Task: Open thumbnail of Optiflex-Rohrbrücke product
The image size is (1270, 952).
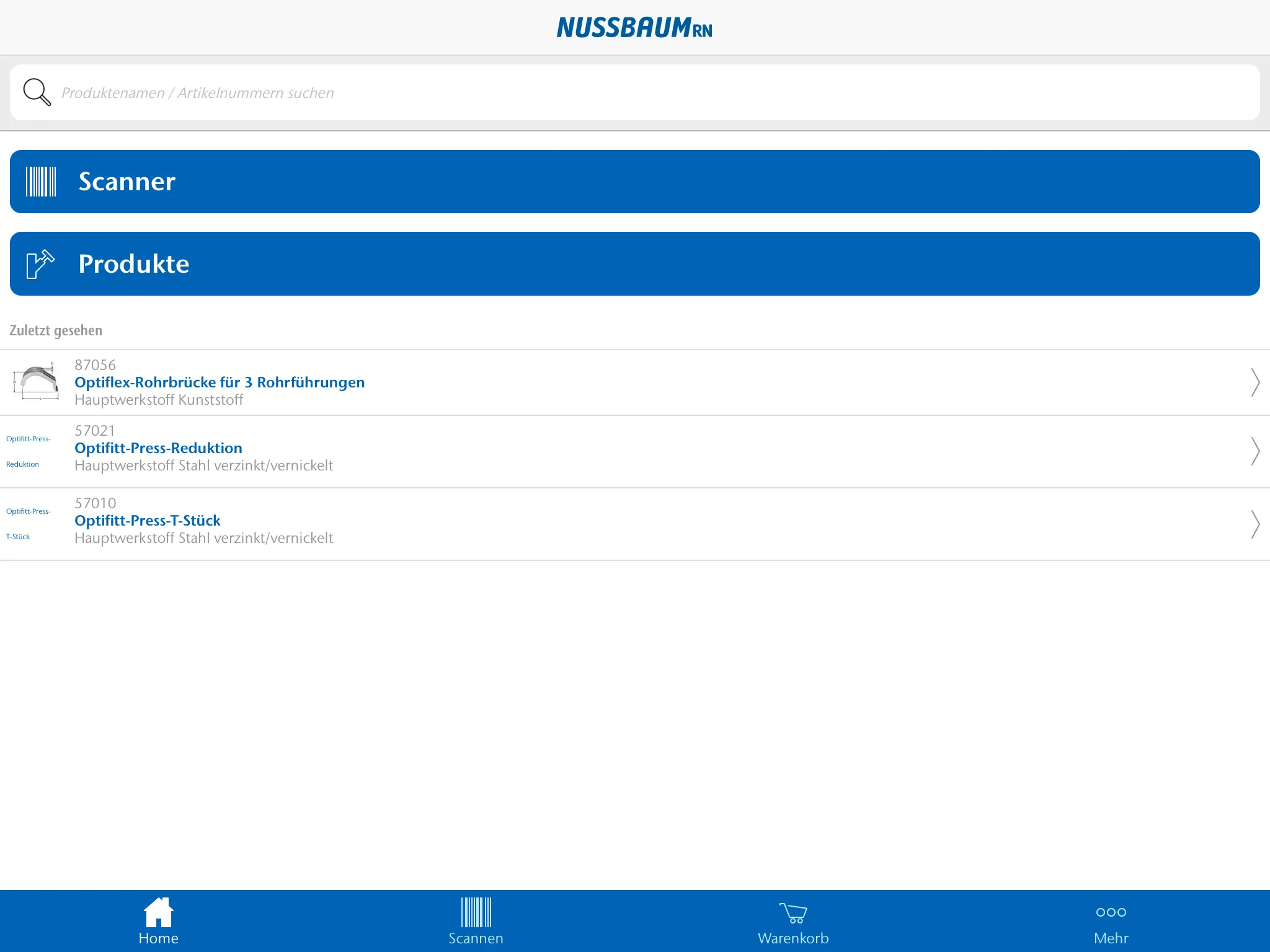Action: [x=37, y=382]
